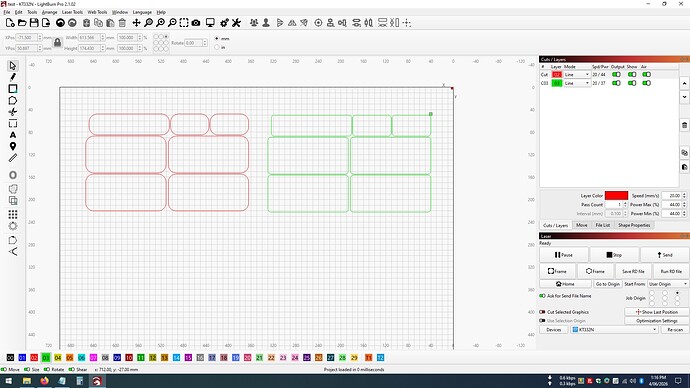Select the Polygon tool
The width and height of the screenshot is (690, 388).
click(x=13, y=100)
